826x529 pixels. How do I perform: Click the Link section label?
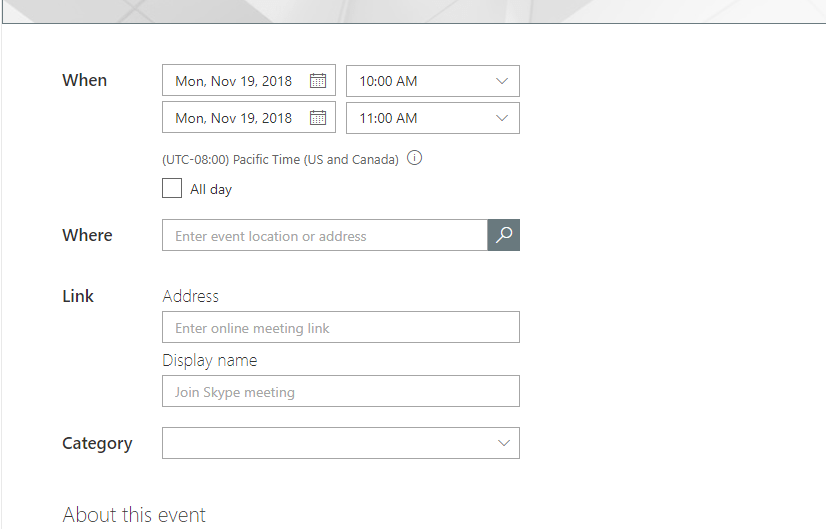click(x=78, y=296)
